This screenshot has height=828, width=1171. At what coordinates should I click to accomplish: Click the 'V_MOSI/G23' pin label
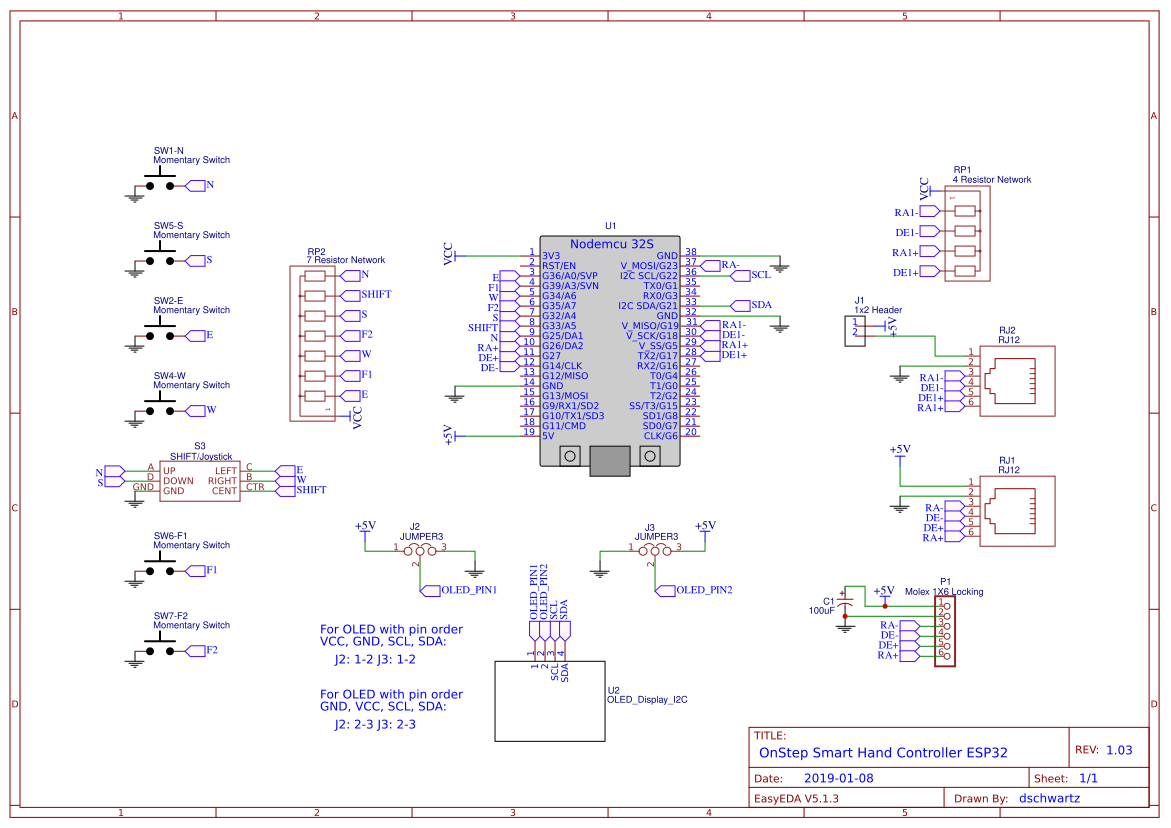point(649,266)
